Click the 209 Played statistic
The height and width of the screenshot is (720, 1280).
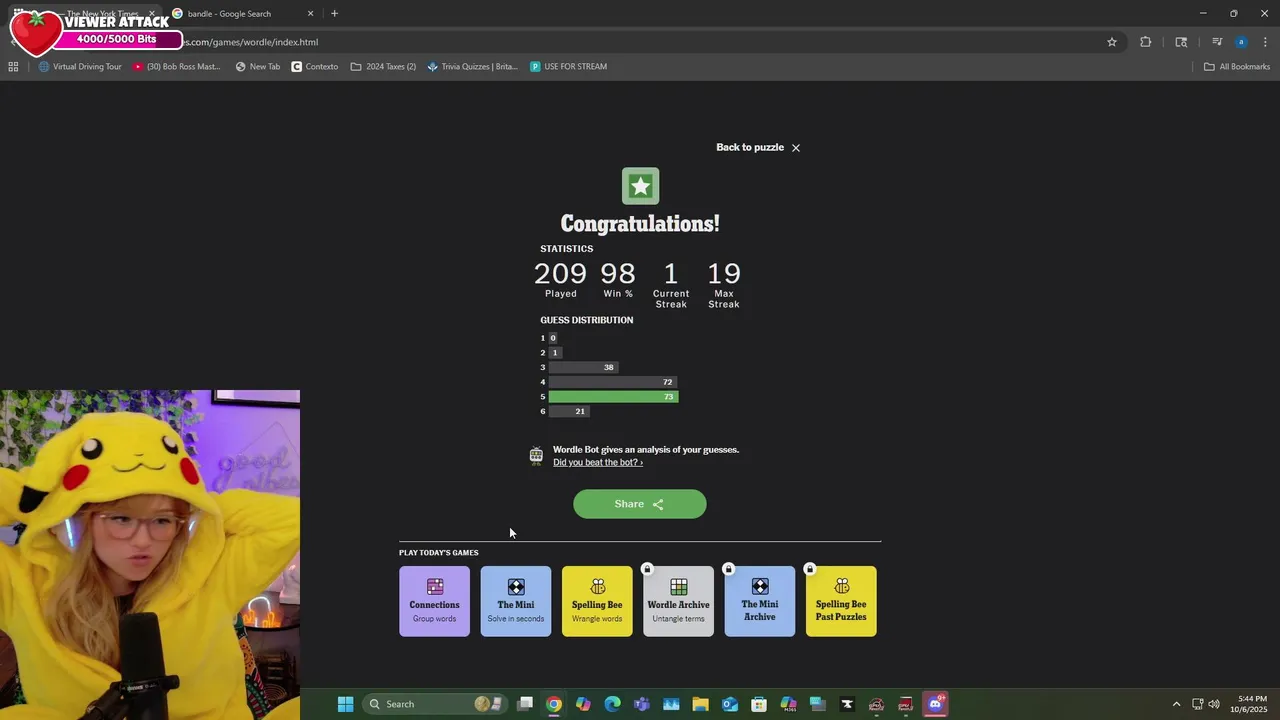[561, 280]
